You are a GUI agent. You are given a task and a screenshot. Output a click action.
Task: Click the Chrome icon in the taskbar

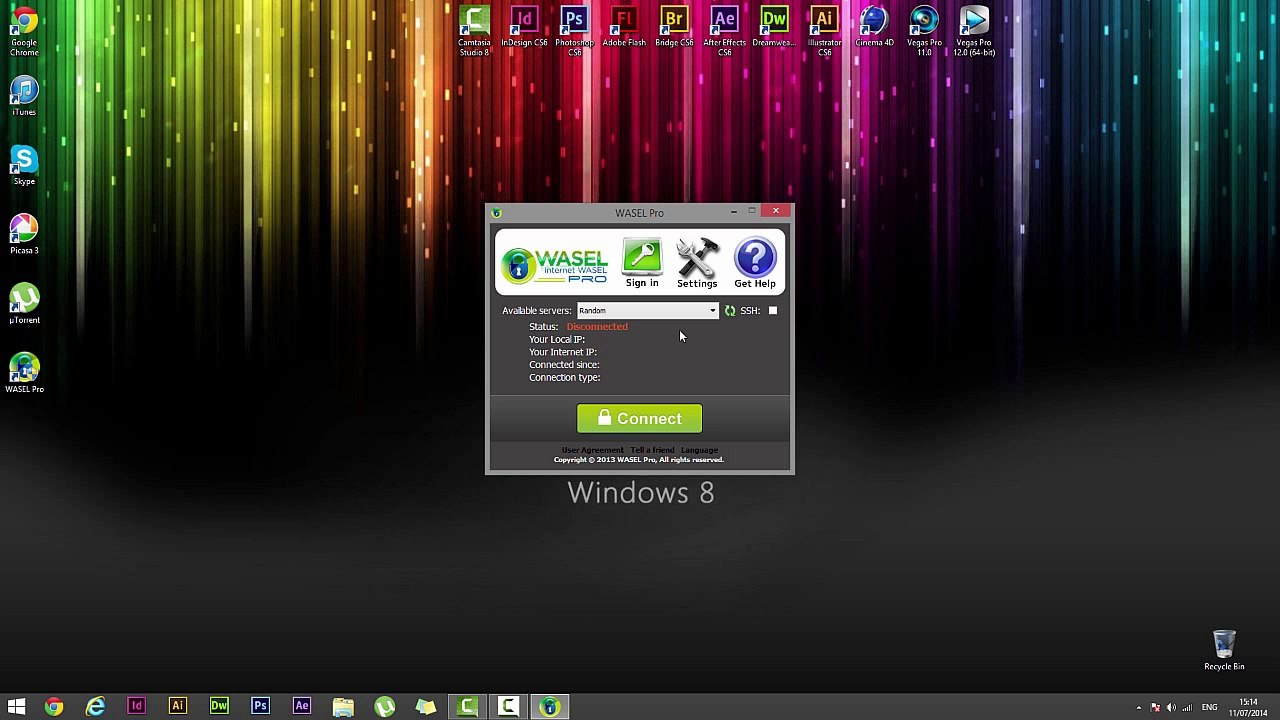click(x=54, y=707)
